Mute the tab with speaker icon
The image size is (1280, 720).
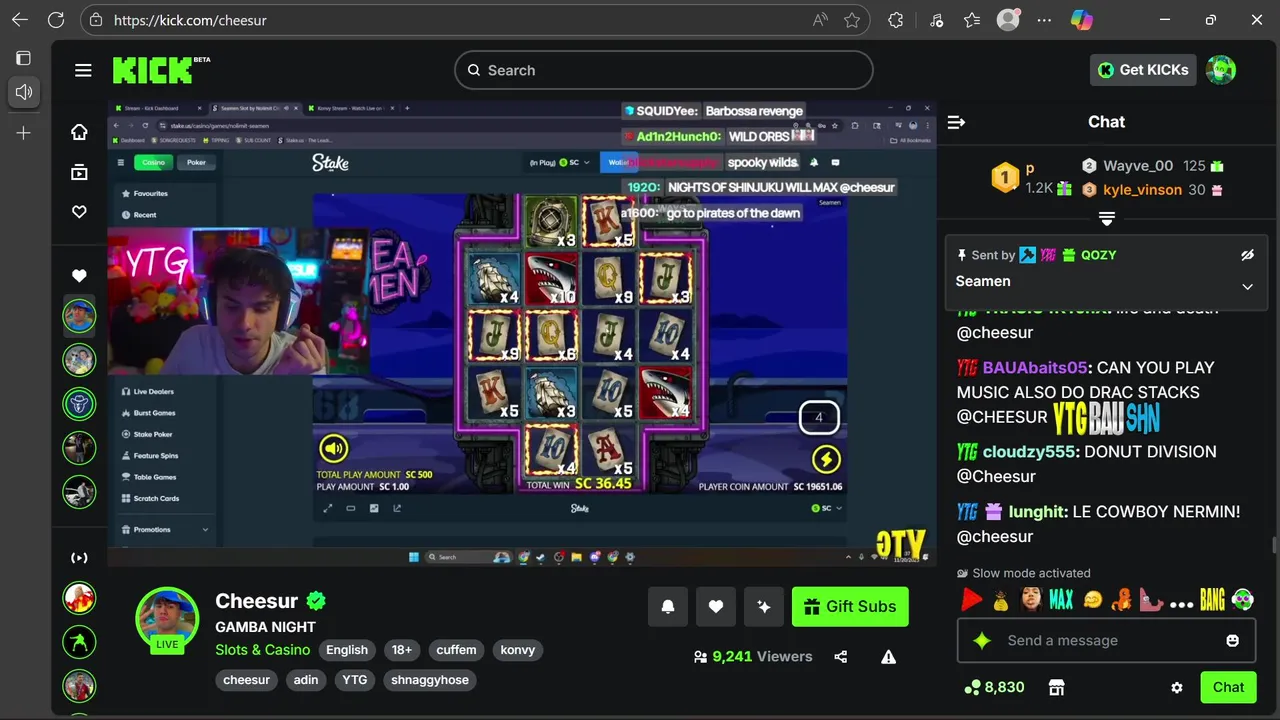click(24, 92)
